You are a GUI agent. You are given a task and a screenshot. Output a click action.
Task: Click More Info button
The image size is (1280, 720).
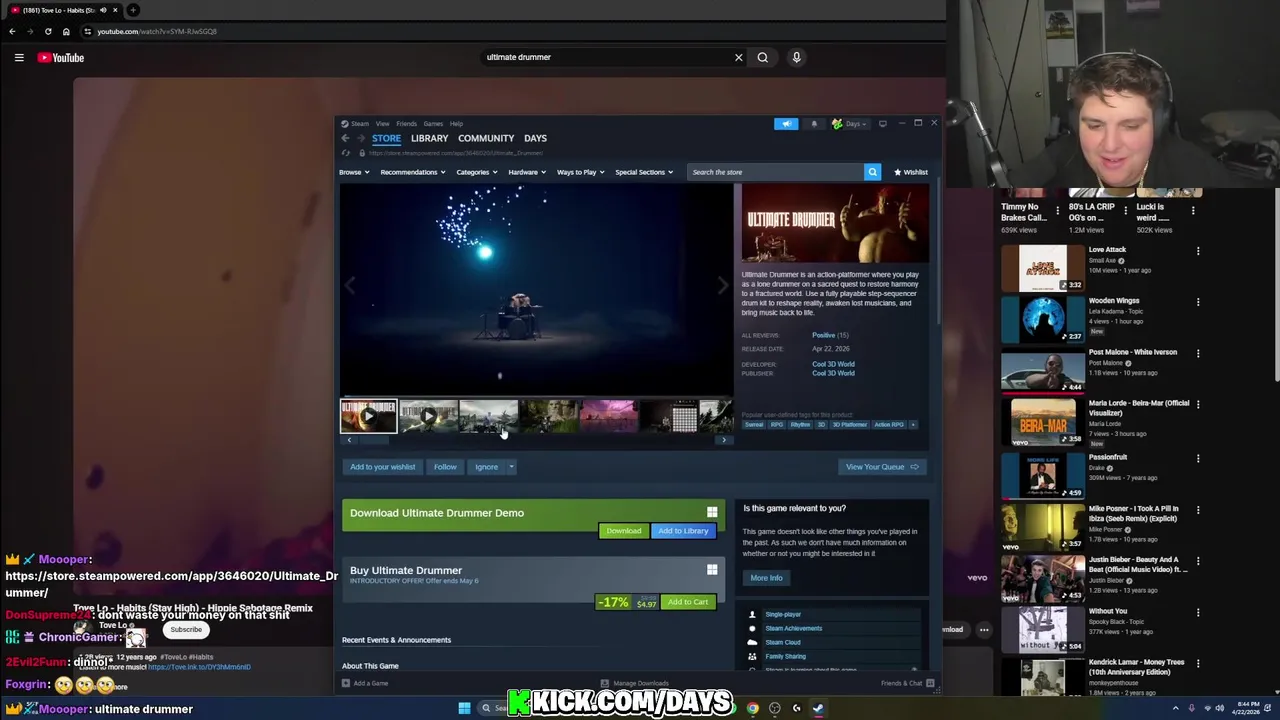click(767, 578)
